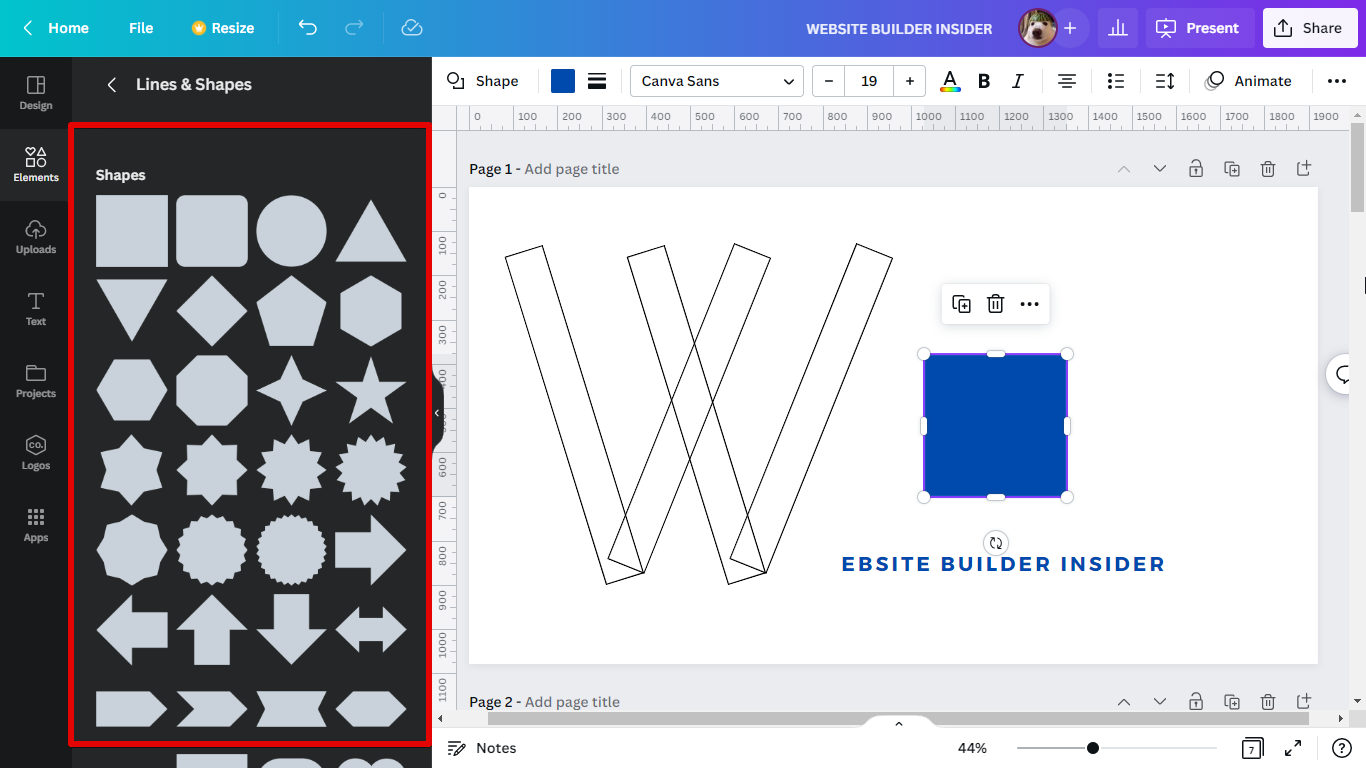Move Page 1 down using chevron
The image size is (1366, 768).
coord(1160,169)
